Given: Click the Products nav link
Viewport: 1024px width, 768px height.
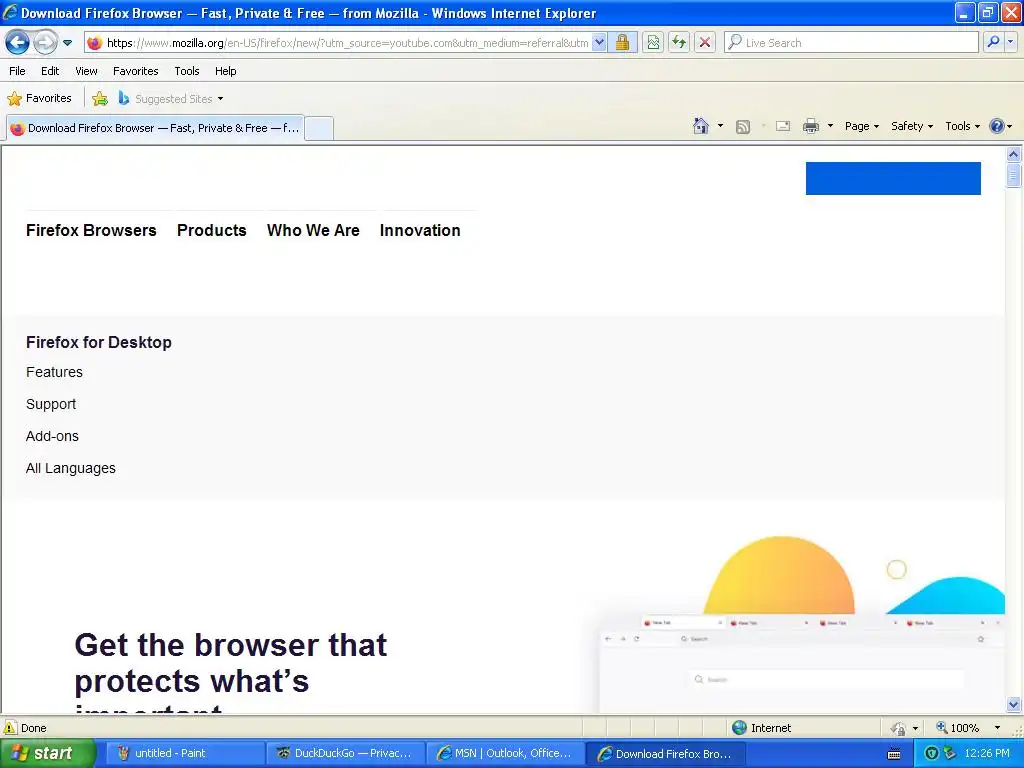Looking at the screenshot, I should tap(212, 231).
